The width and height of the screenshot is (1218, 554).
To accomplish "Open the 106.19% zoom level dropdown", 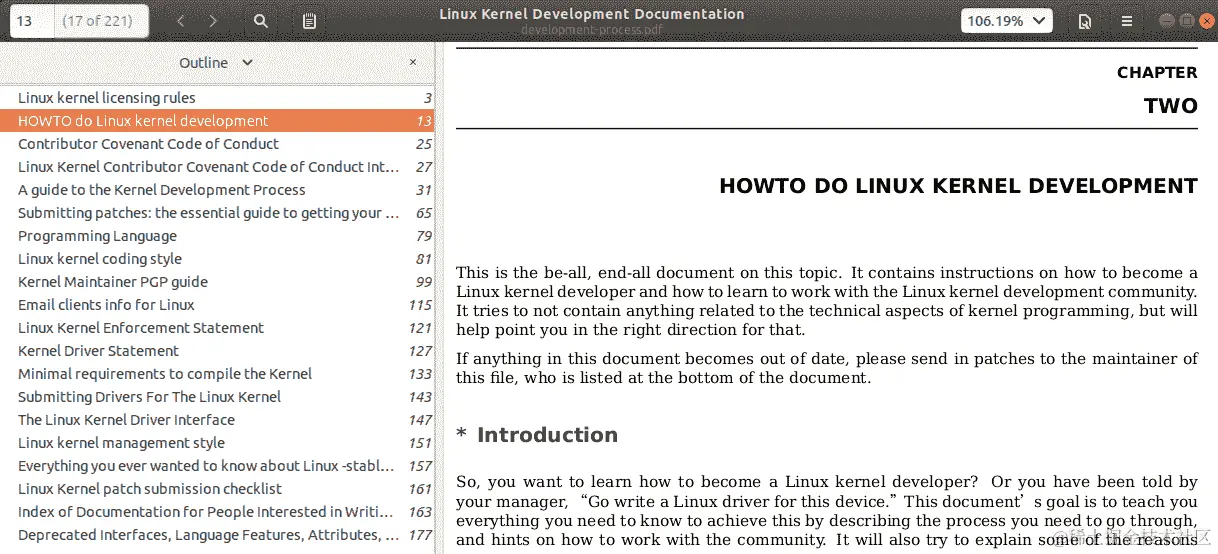I will [1007, 21].
